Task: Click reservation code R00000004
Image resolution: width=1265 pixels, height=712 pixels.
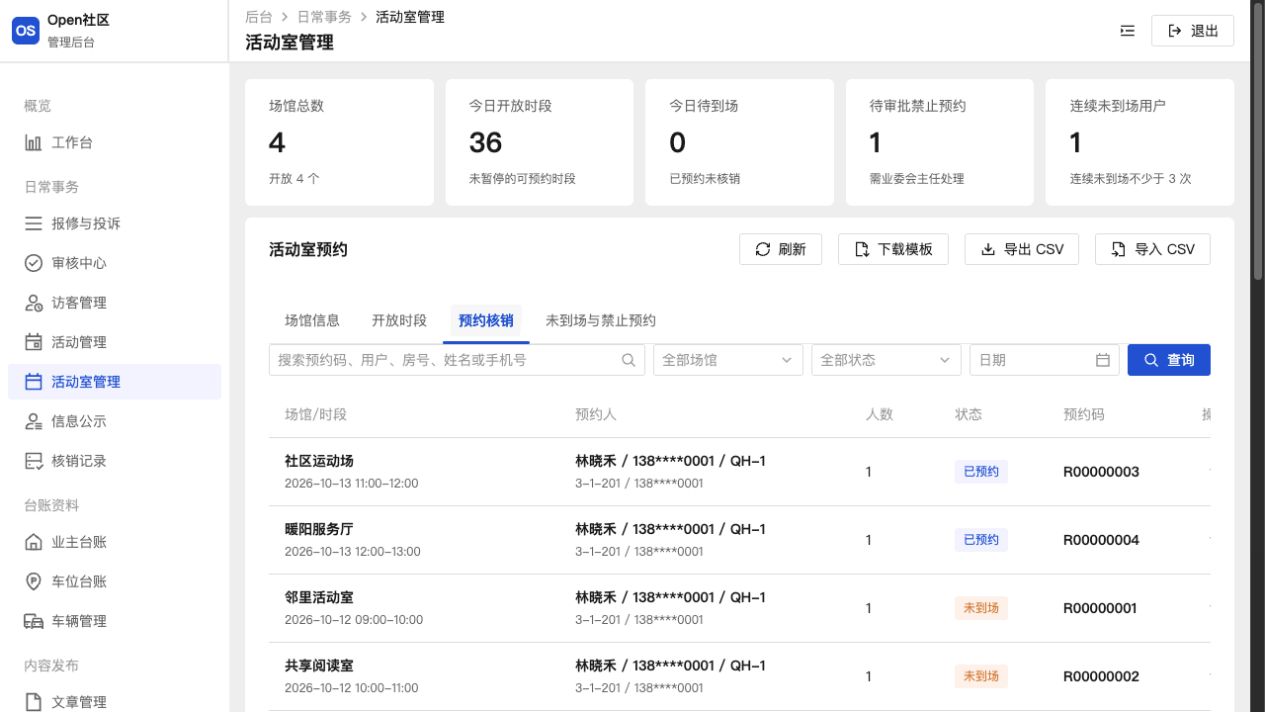Action: pyautogui.click(x=1101, y=540)
